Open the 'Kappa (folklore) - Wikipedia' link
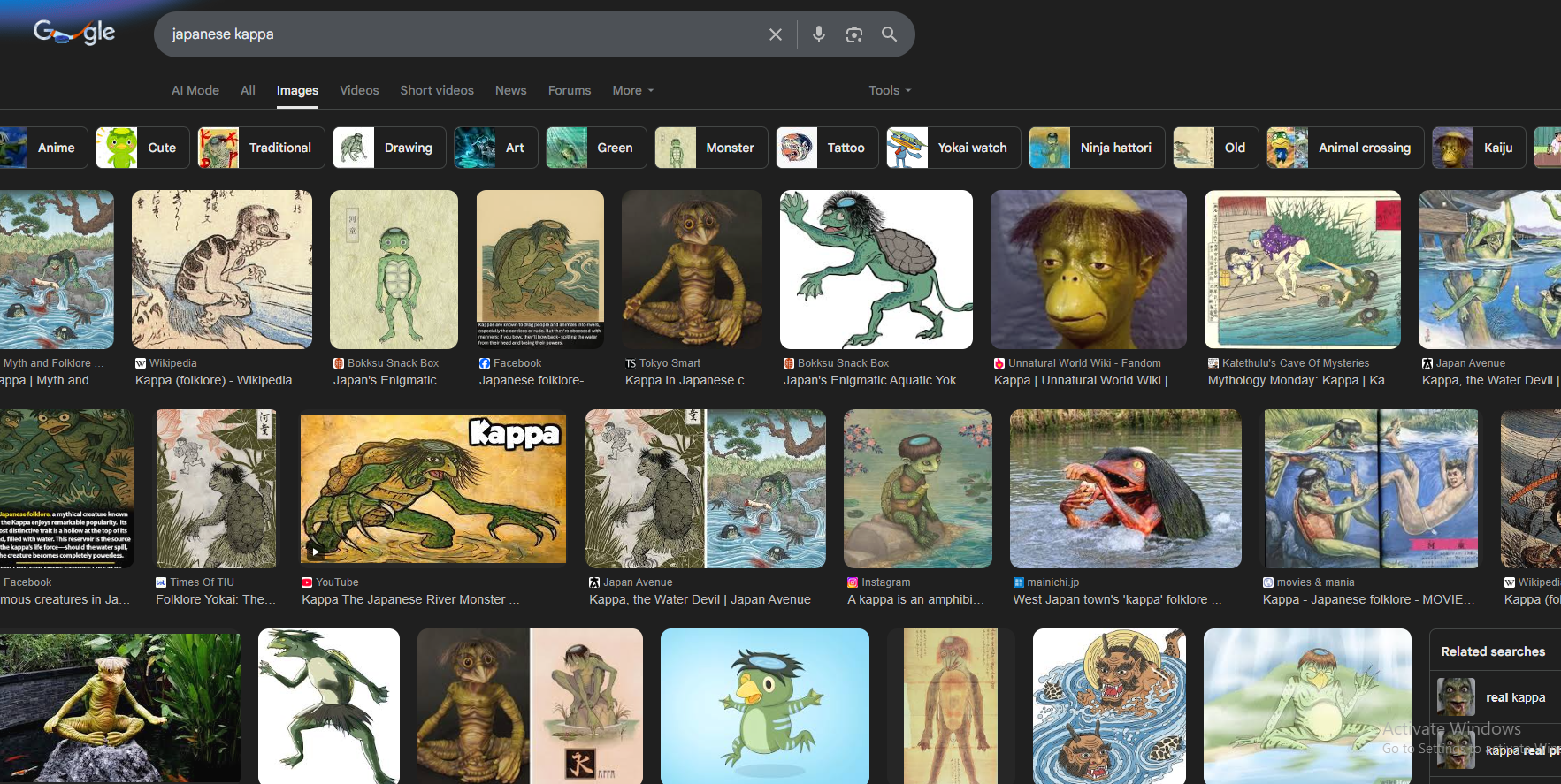 point(213,380)
